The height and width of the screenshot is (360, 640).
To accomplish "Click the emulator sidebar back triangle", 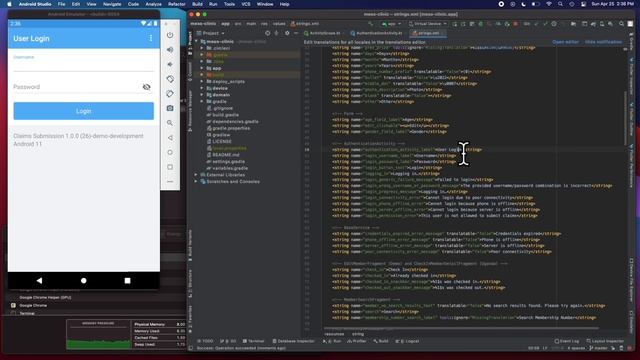I will [170, 138].
